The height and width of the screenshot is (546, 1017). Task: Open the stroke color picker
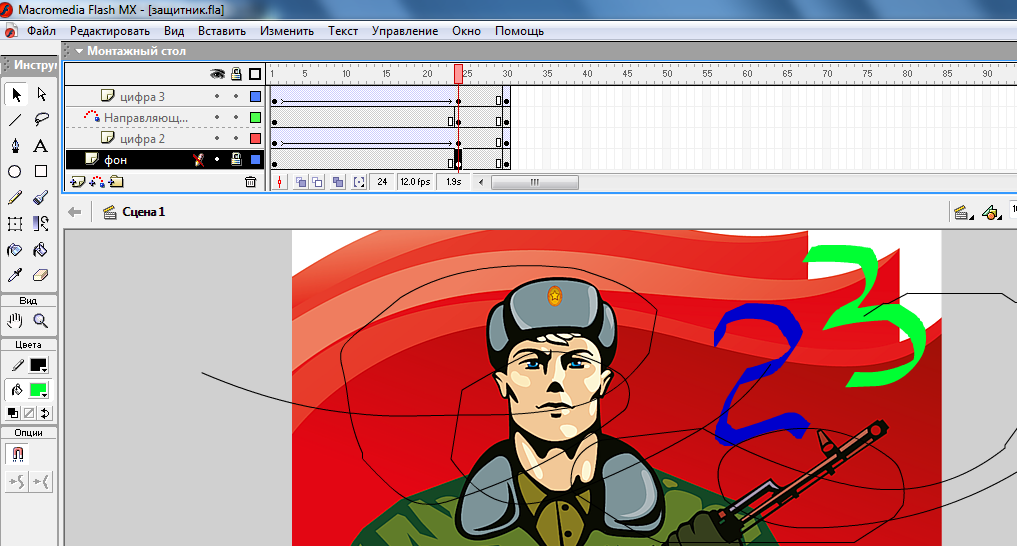(x=38, y=365)
